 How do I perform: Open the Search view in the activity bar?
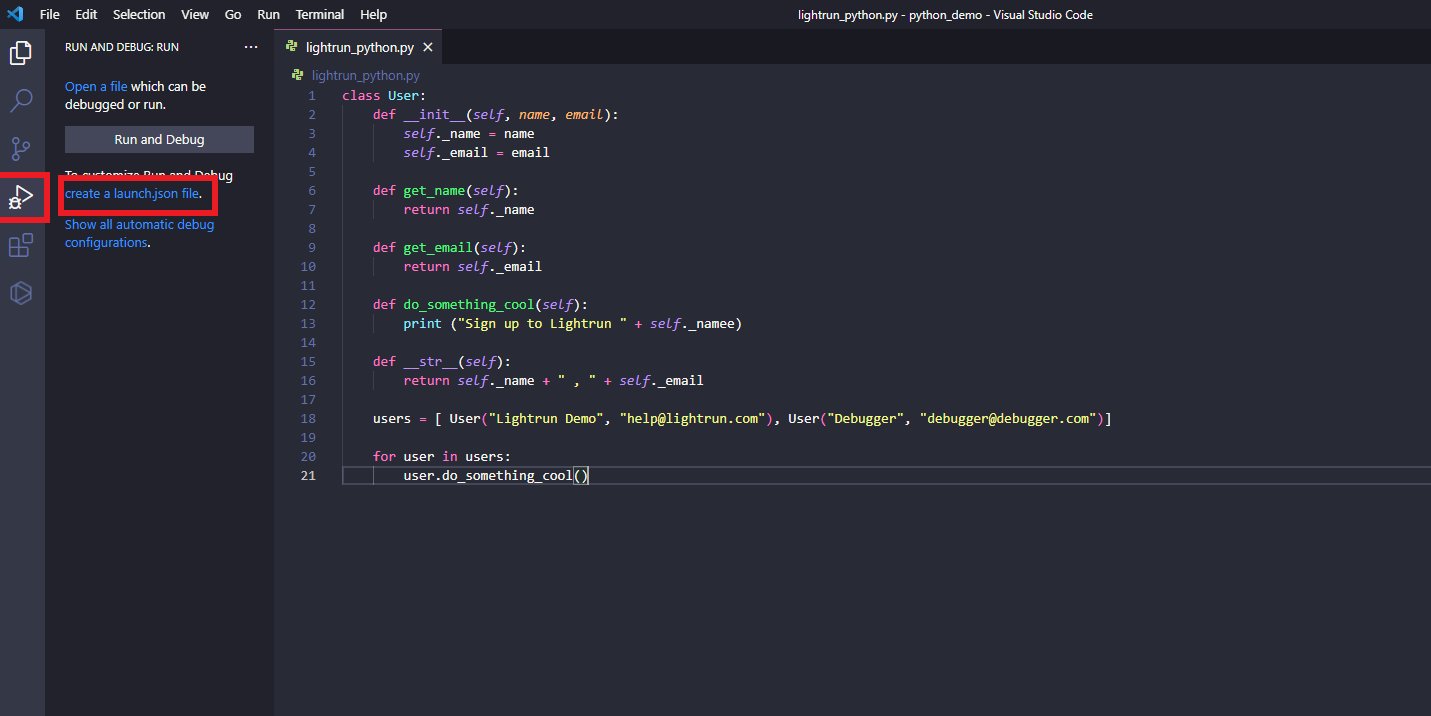click(x=21, y=100)
